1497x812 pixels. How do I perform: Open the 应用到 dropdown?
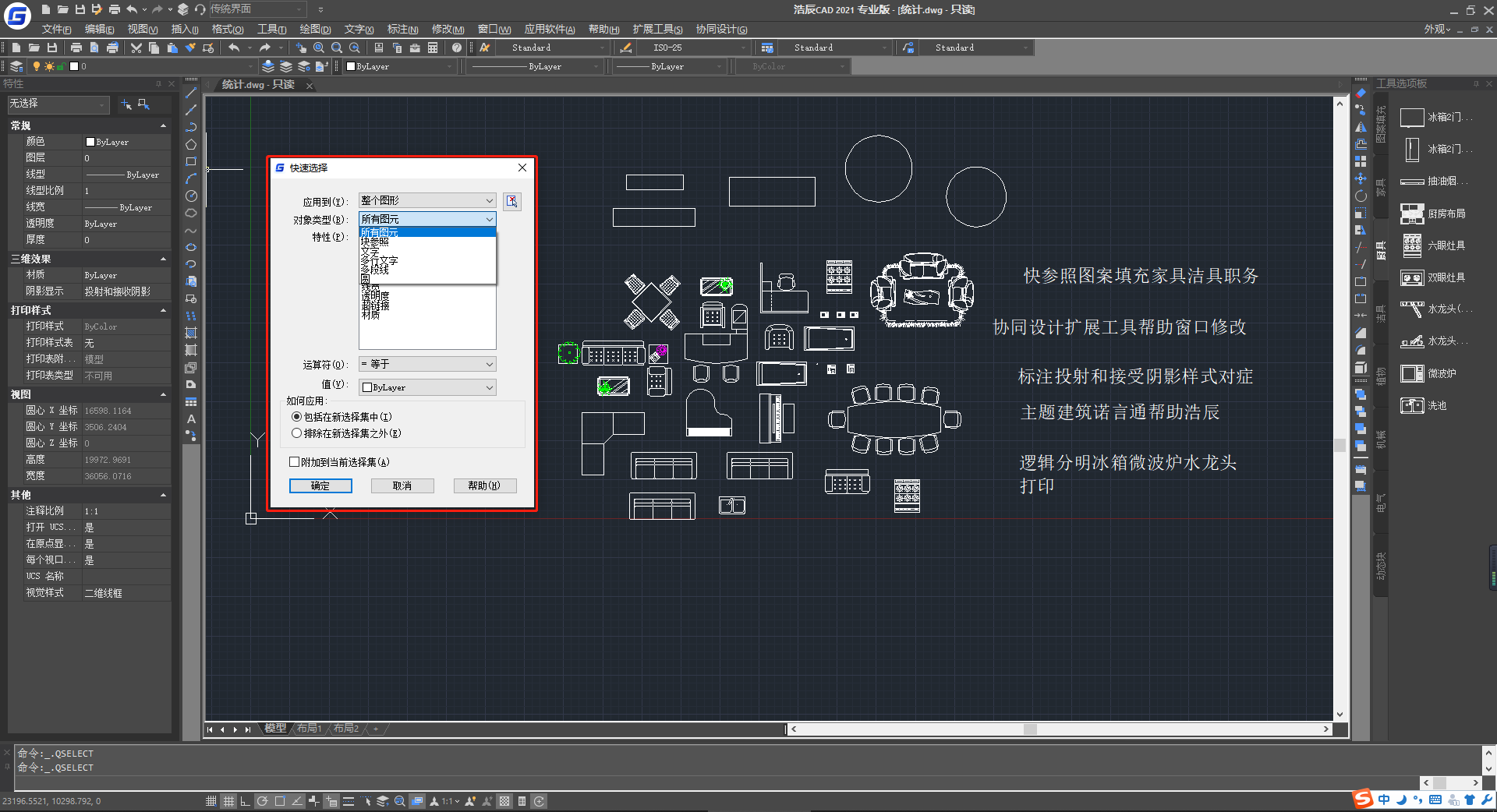[x=427, y=201]
